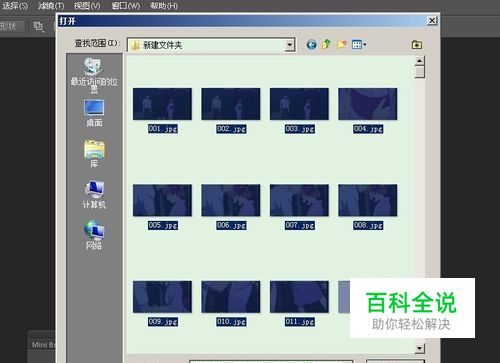Select thumbnail of 002.jpg

pos(231,104)
